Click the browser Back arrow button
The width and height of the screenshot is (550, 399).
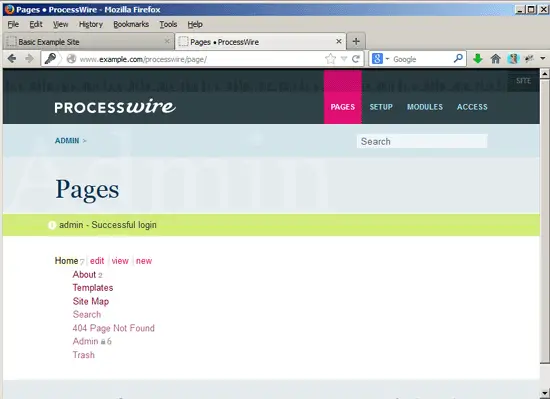click(x=12, y=59)
